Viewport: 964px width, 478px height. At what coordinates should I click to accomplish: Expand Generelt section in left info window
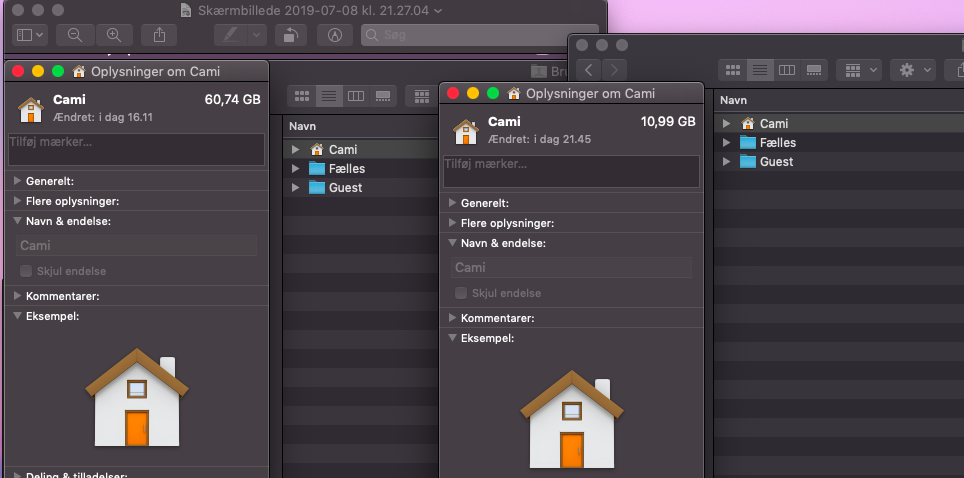point(17,181)
